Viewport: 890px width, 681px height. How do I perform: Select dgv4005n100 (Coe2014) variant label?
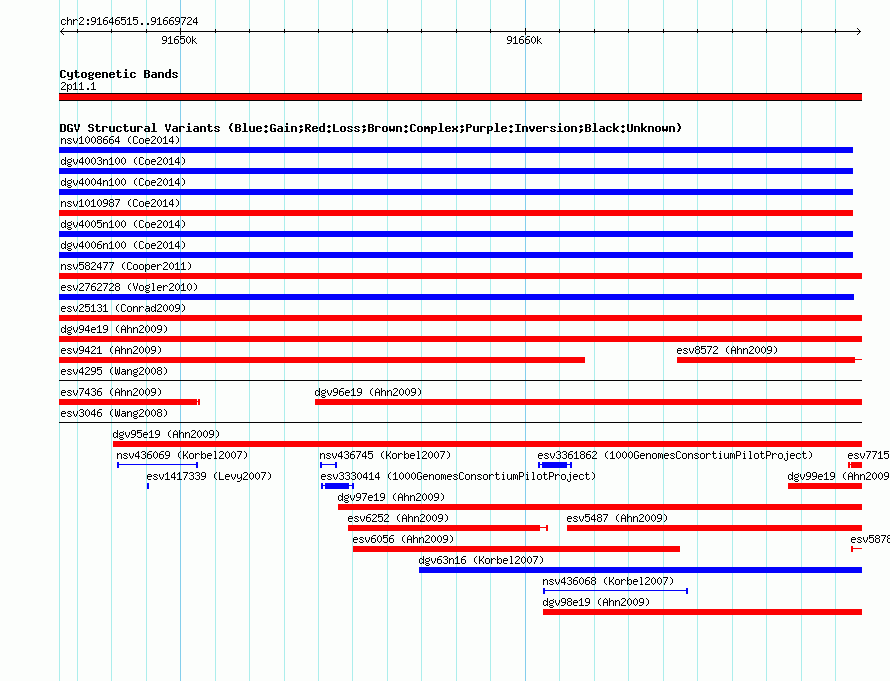coord(123,224)
